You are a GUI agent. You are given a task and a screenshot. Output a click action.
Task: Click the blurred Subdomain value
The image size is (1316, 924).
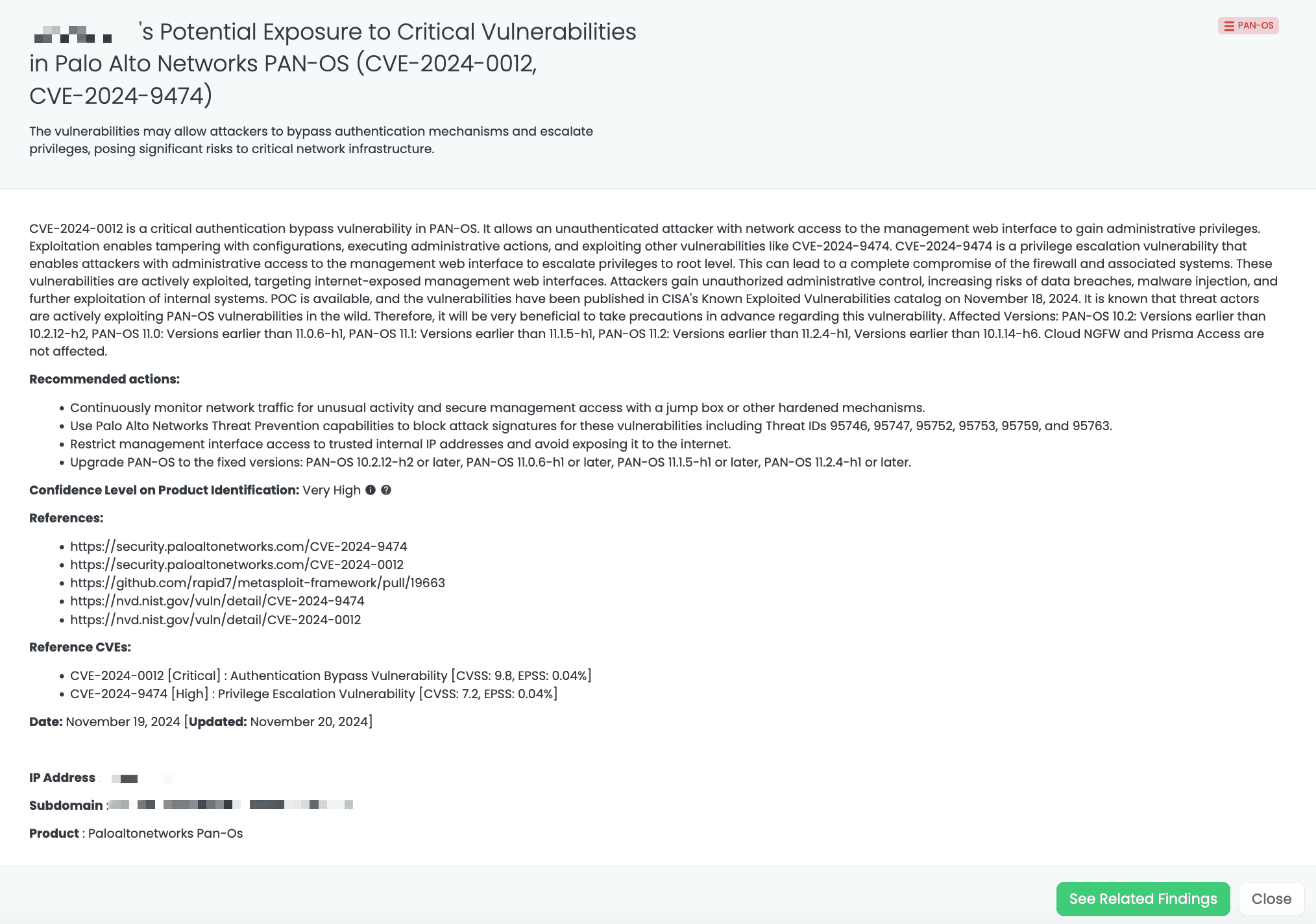[231, 805]
